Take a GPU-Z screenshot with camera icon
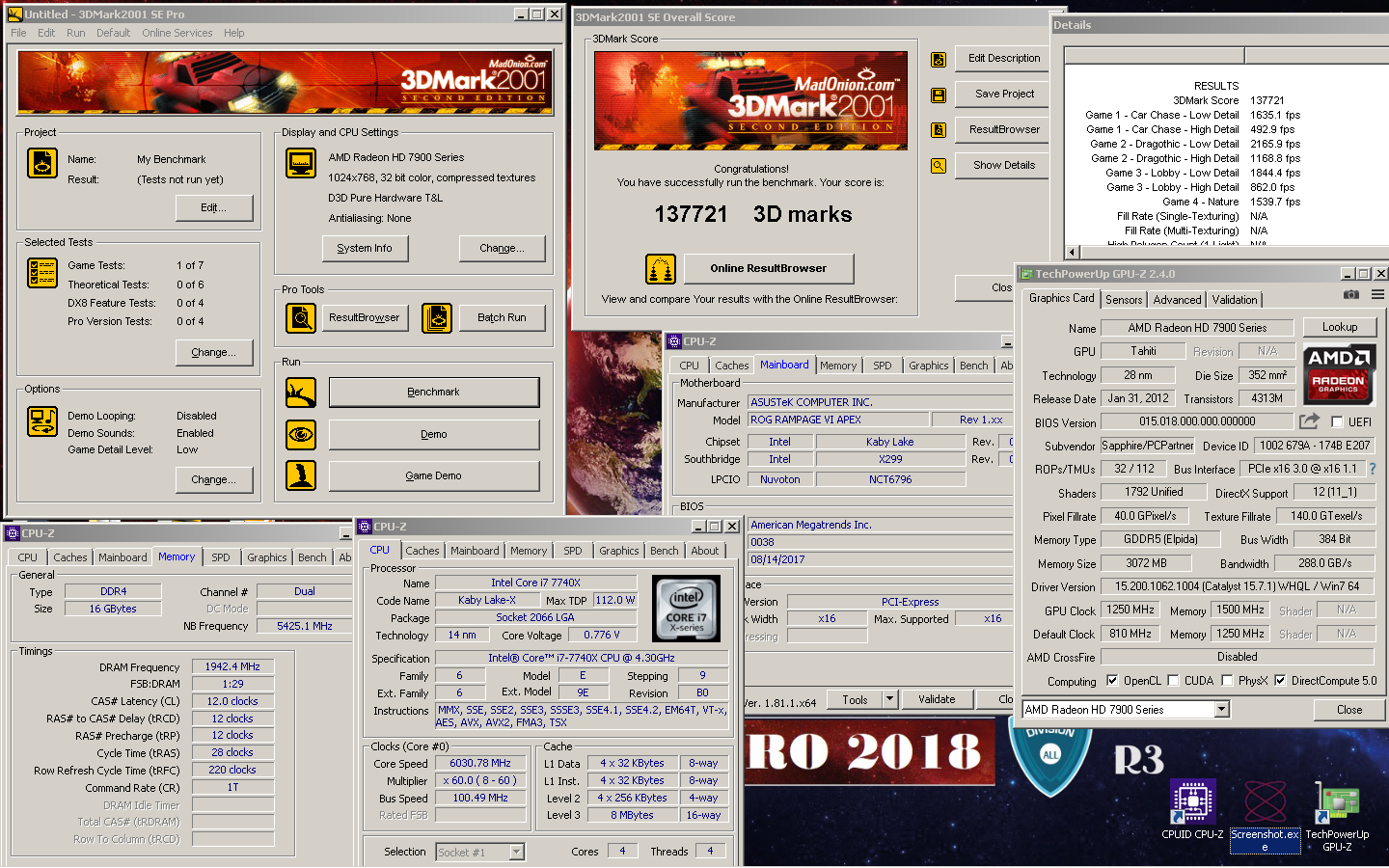Screen dimensions: 1389x868 pyautogui.click(x=1351, y=294)
